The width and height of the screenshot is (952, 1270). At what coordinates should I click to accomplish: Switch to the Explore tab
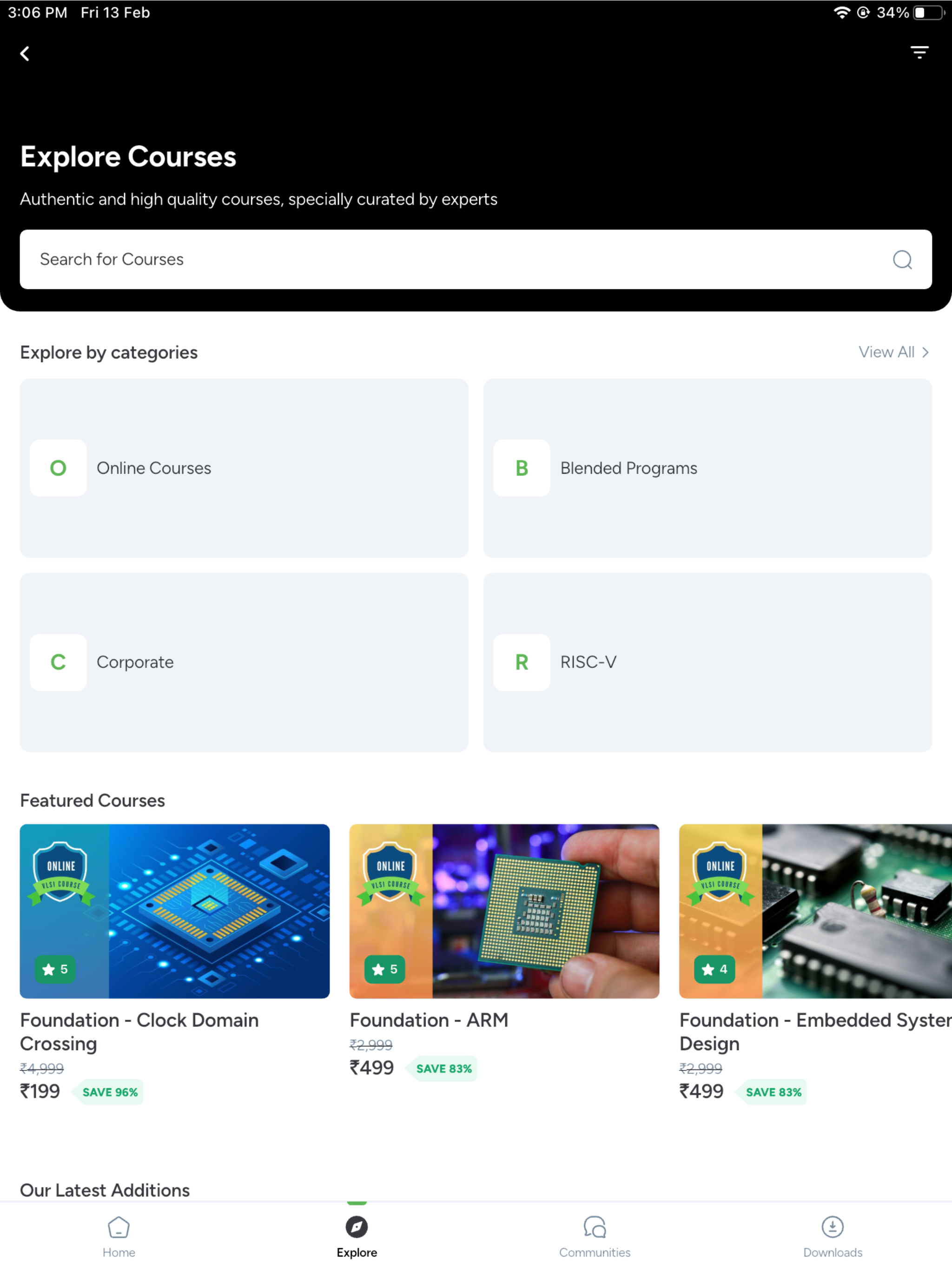[x=356, y=1233]
